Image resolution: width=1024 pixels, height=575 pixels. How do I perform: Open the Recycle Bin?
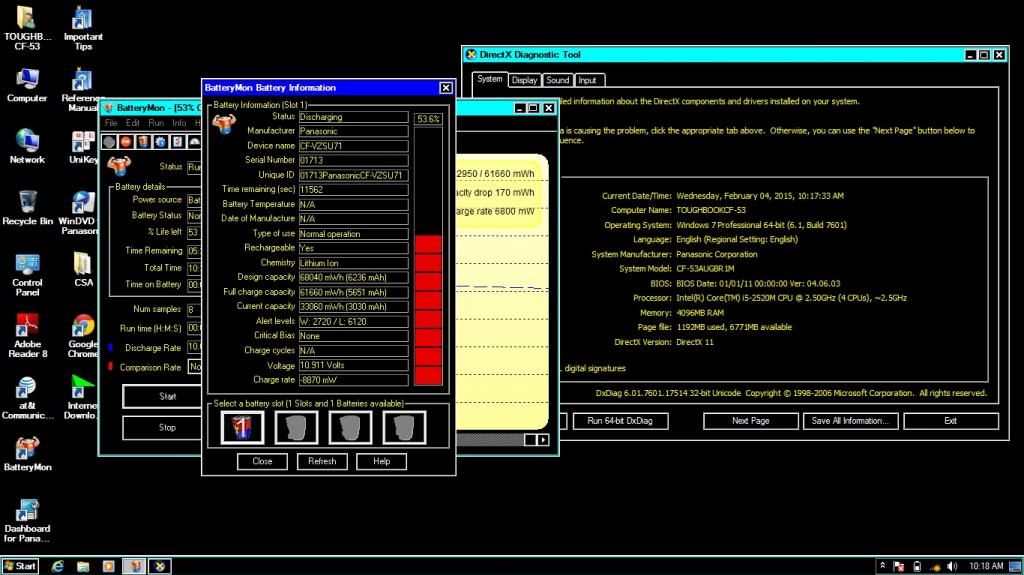27,208
